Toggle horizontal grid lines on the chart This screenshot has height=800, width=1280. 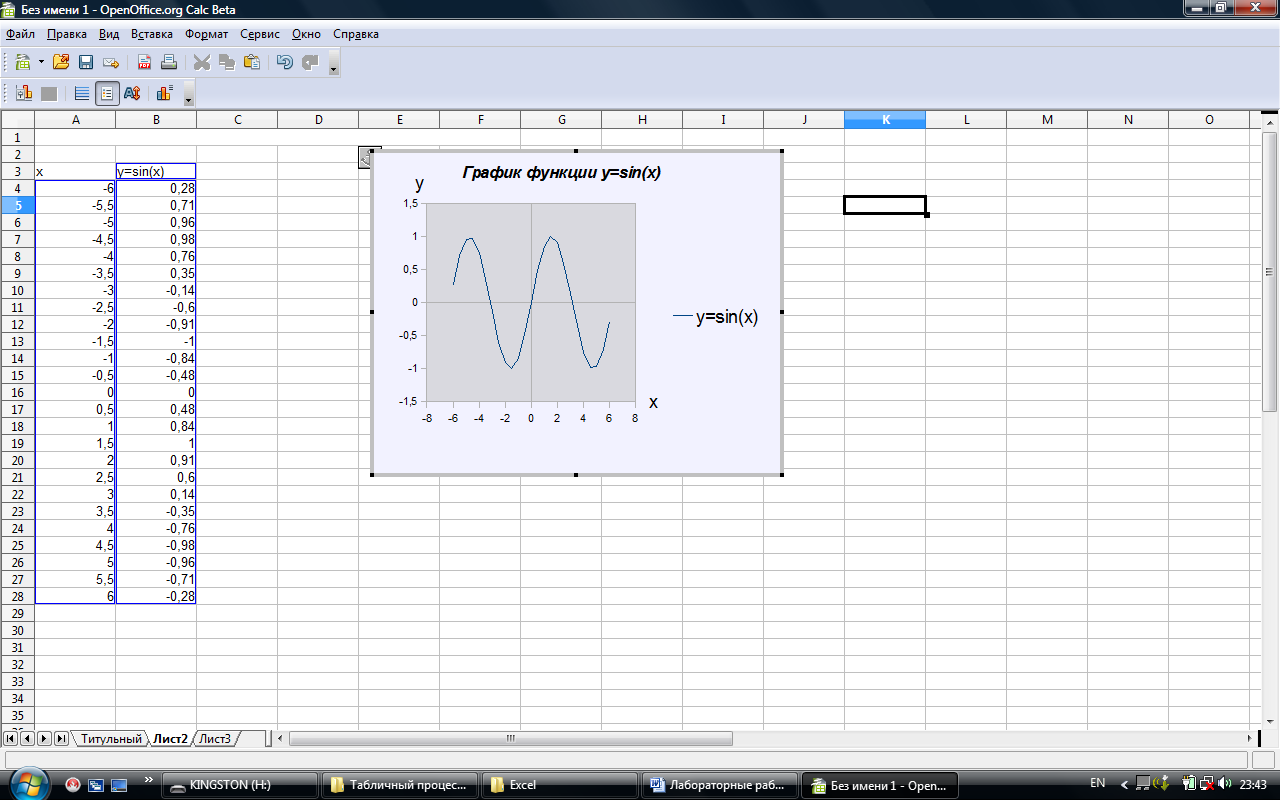point(82,94)
